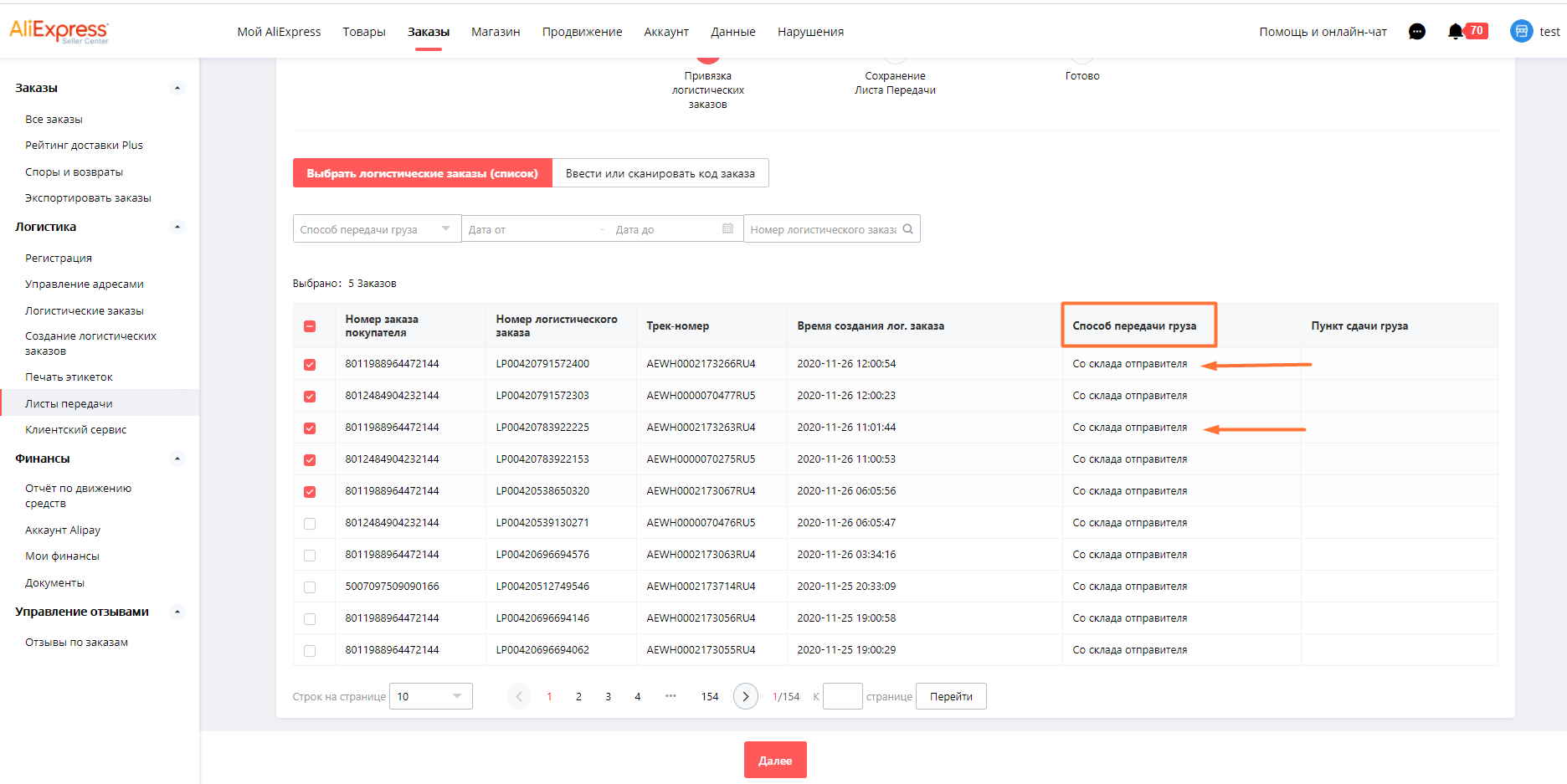Click the Перейти page jump button
This screenshot has height=784, width=1567.
pos(951,696)
